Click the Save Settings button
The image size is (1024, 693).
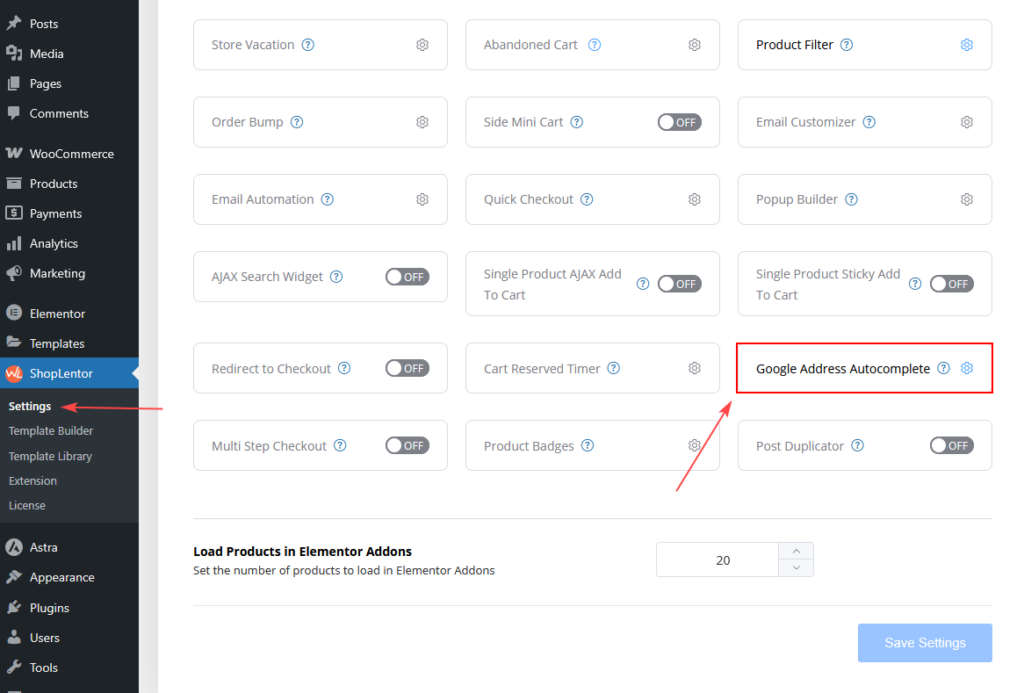coord(925,643)
